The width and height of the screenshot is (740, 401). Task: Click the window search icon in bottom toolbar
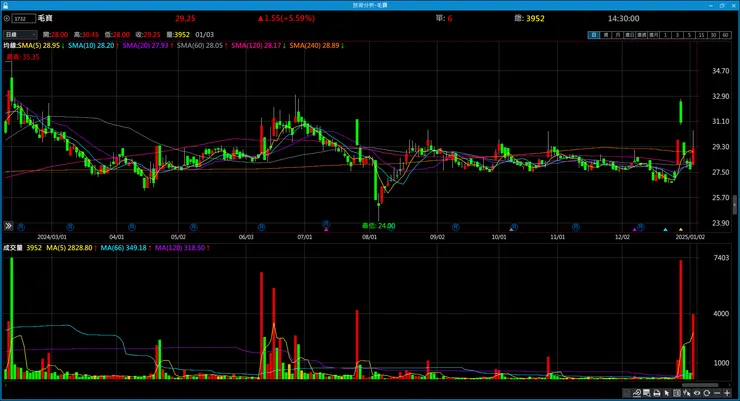(x=647, y=393)
